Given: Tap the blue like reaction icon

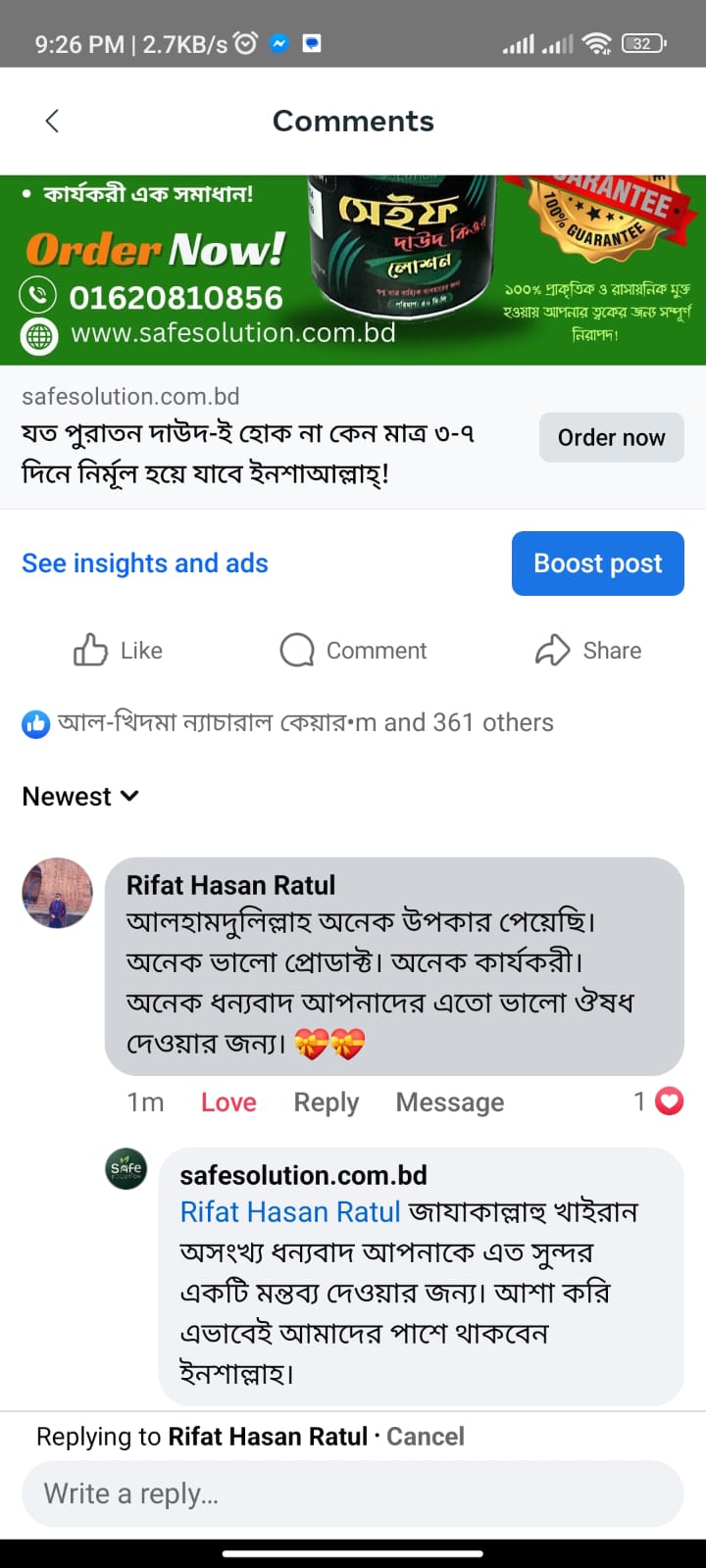Looking at the screenshot, I should (36, 724).
